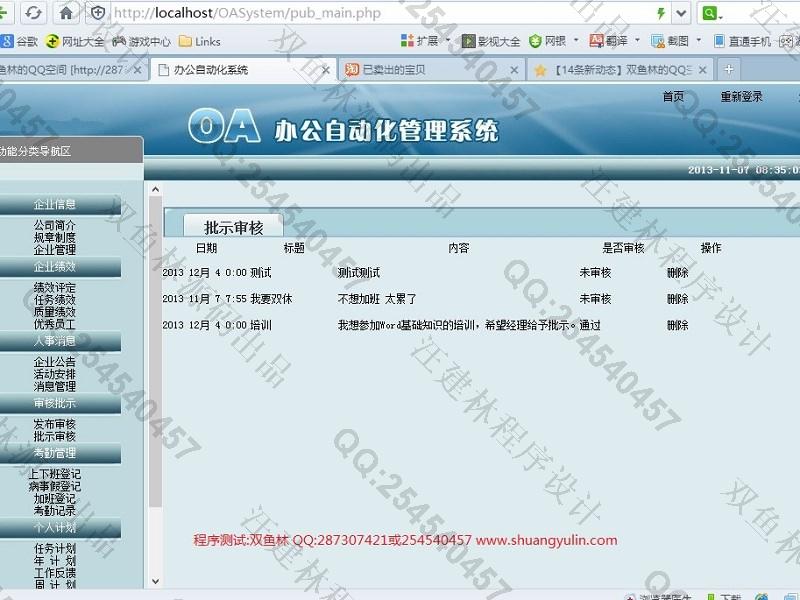800x600 pixels.
Task: Click the vertical scrollbar thumb
Action: 156,352
